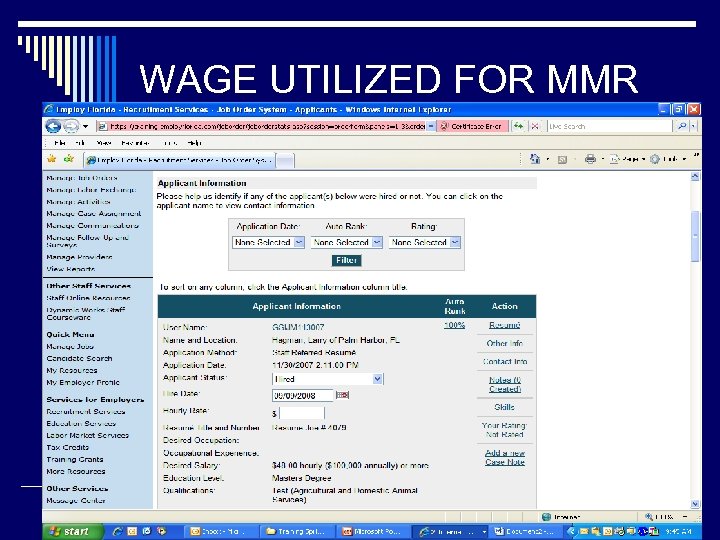Click the Feeds icon in command bar
This screenshot has width=720, height=540.
coord(562,160)
